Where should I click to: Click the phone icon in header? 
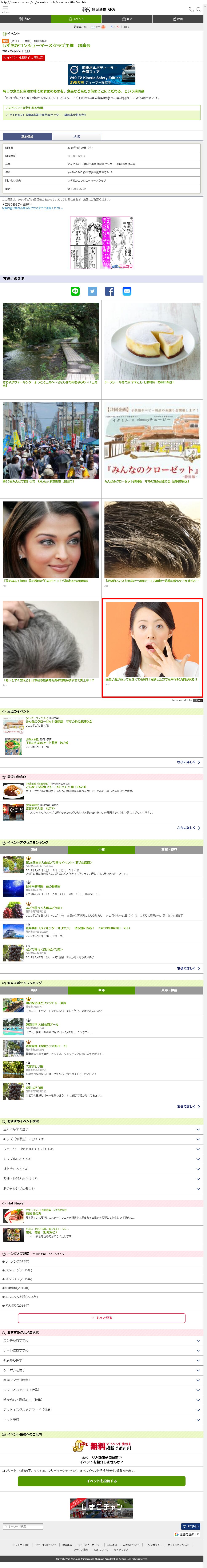click(191, 9)
